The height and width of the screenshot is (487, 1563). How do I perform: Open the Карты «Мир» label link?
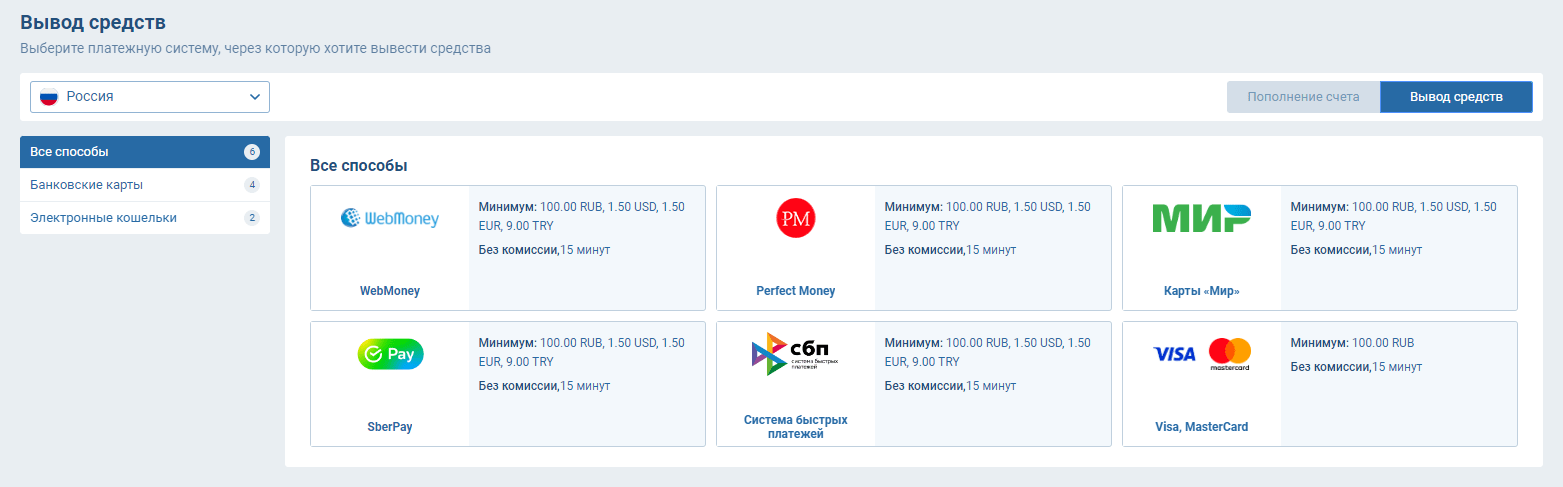[1201, 291]
